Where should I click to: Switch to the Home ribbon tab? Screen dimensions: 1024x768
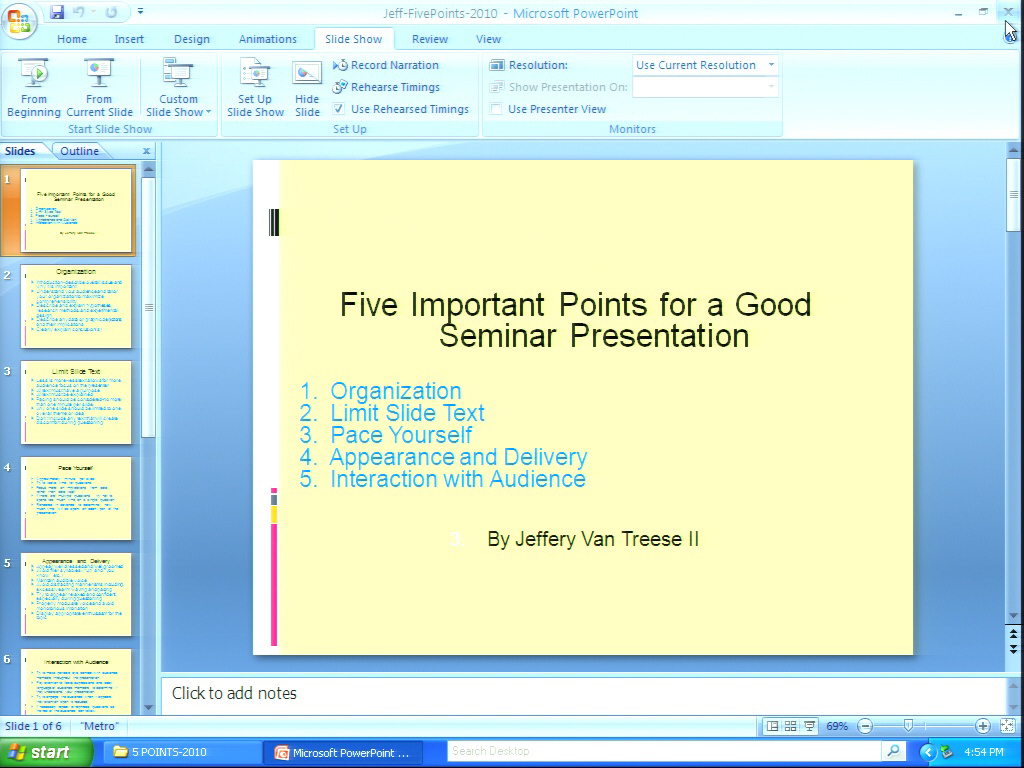click(72, 39)
